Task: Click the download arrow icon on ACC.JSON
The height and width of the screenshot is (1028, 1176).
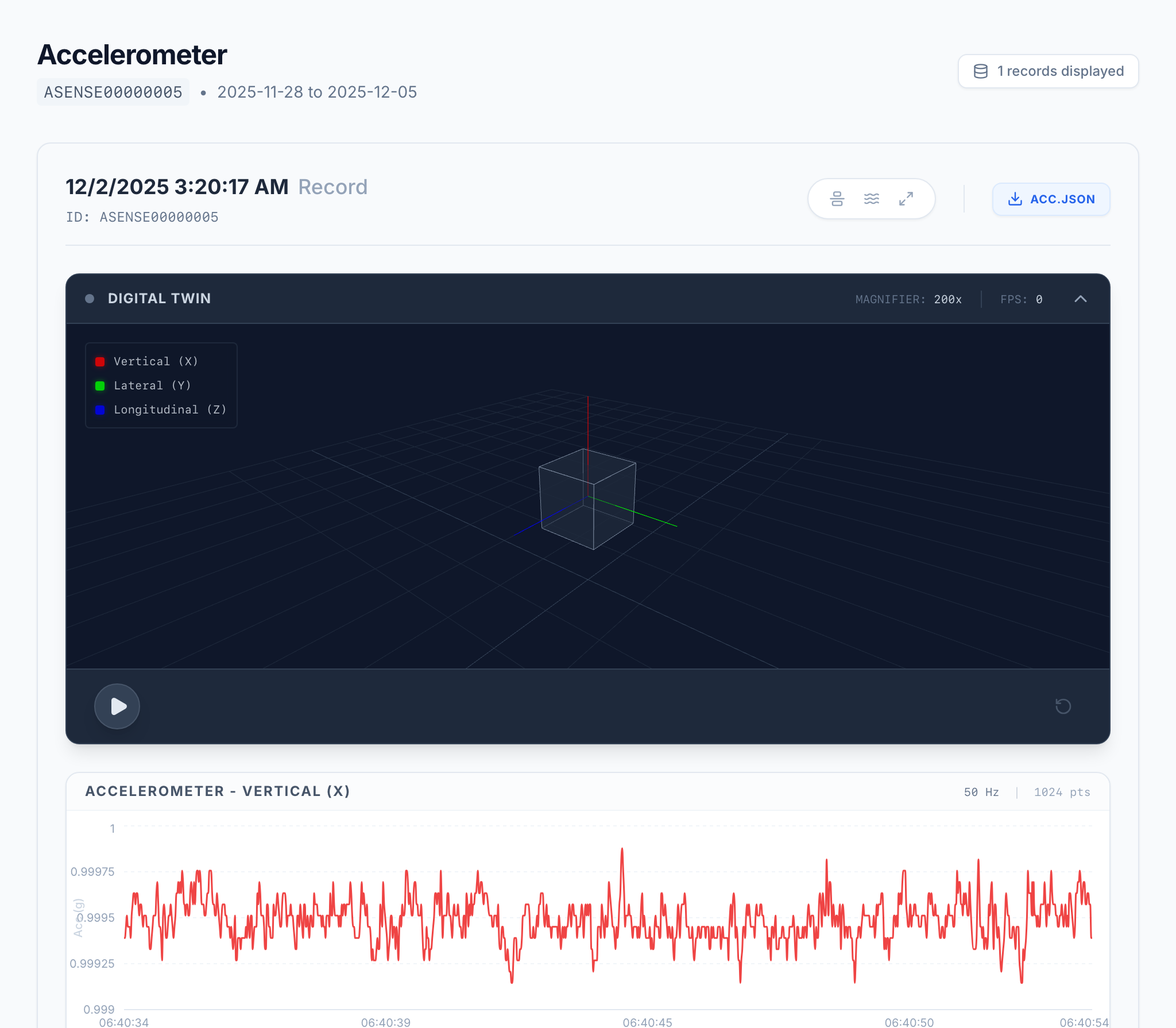Action: 1015,199
